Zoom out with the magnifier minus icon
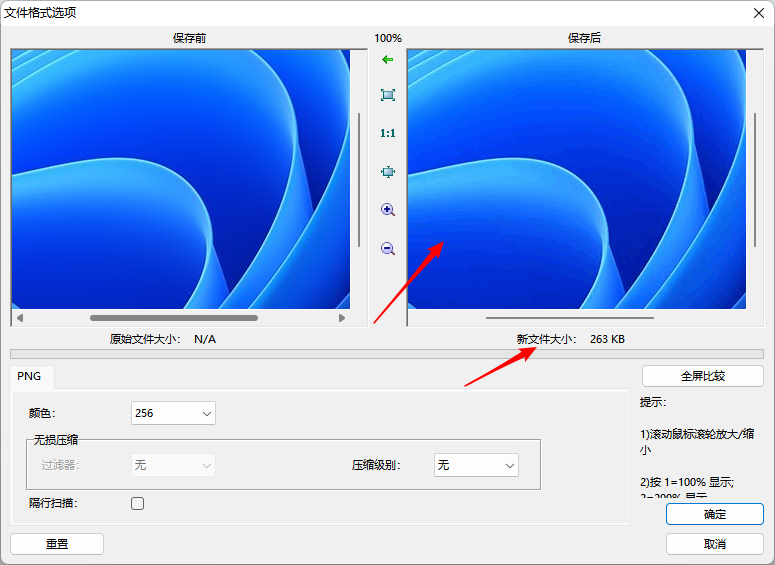Screen dimensions: 775x565 pyautogui.click(x=388, y=248)
